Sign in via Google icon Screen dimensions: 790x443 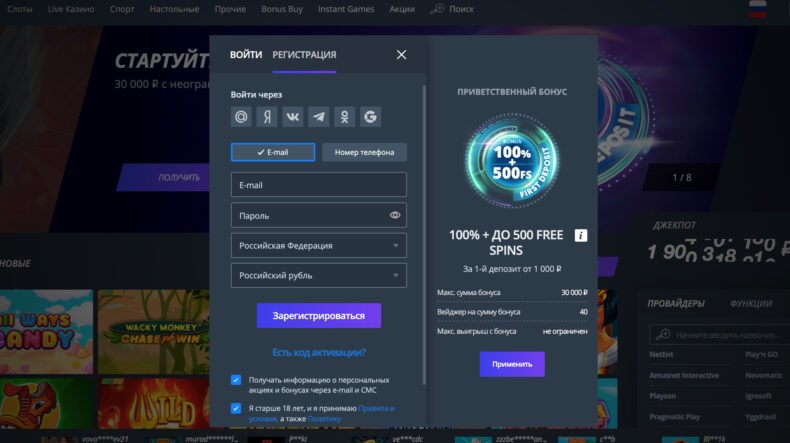(x=370, y=117)
